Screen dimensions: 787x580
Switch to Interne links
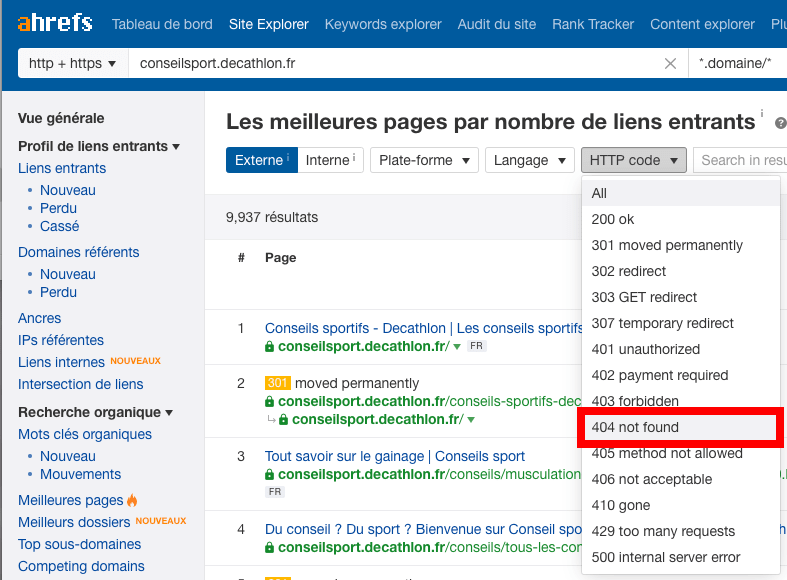click(x=330, y=160)
